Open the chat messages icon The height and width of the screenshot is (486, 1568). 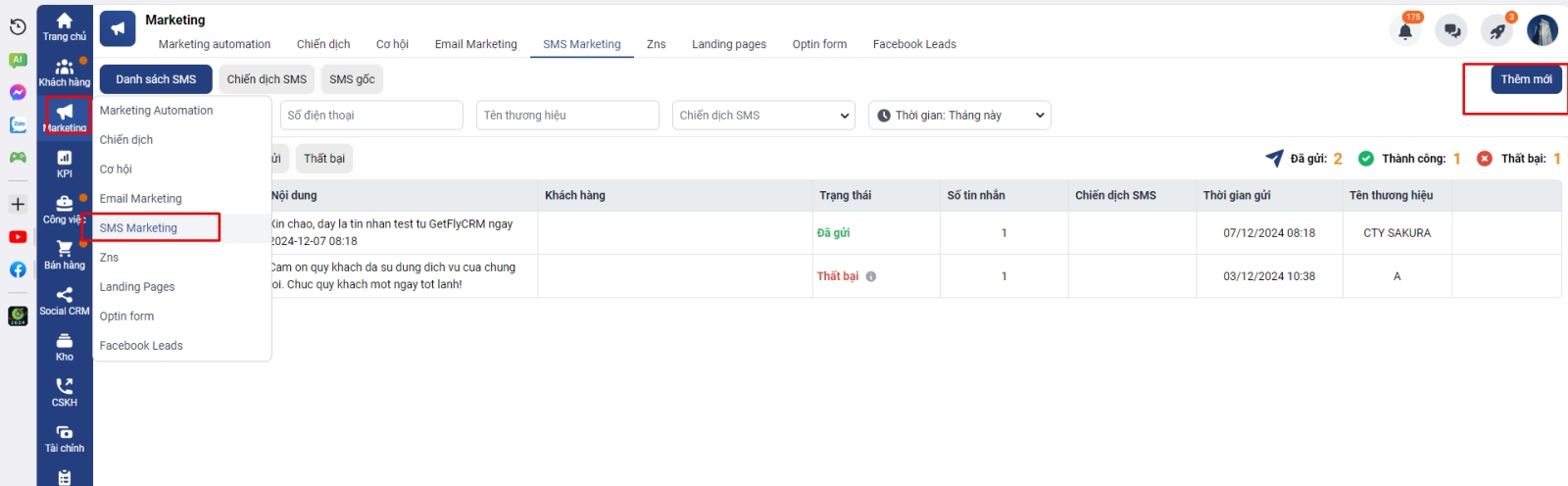[x=1451, y=31]
